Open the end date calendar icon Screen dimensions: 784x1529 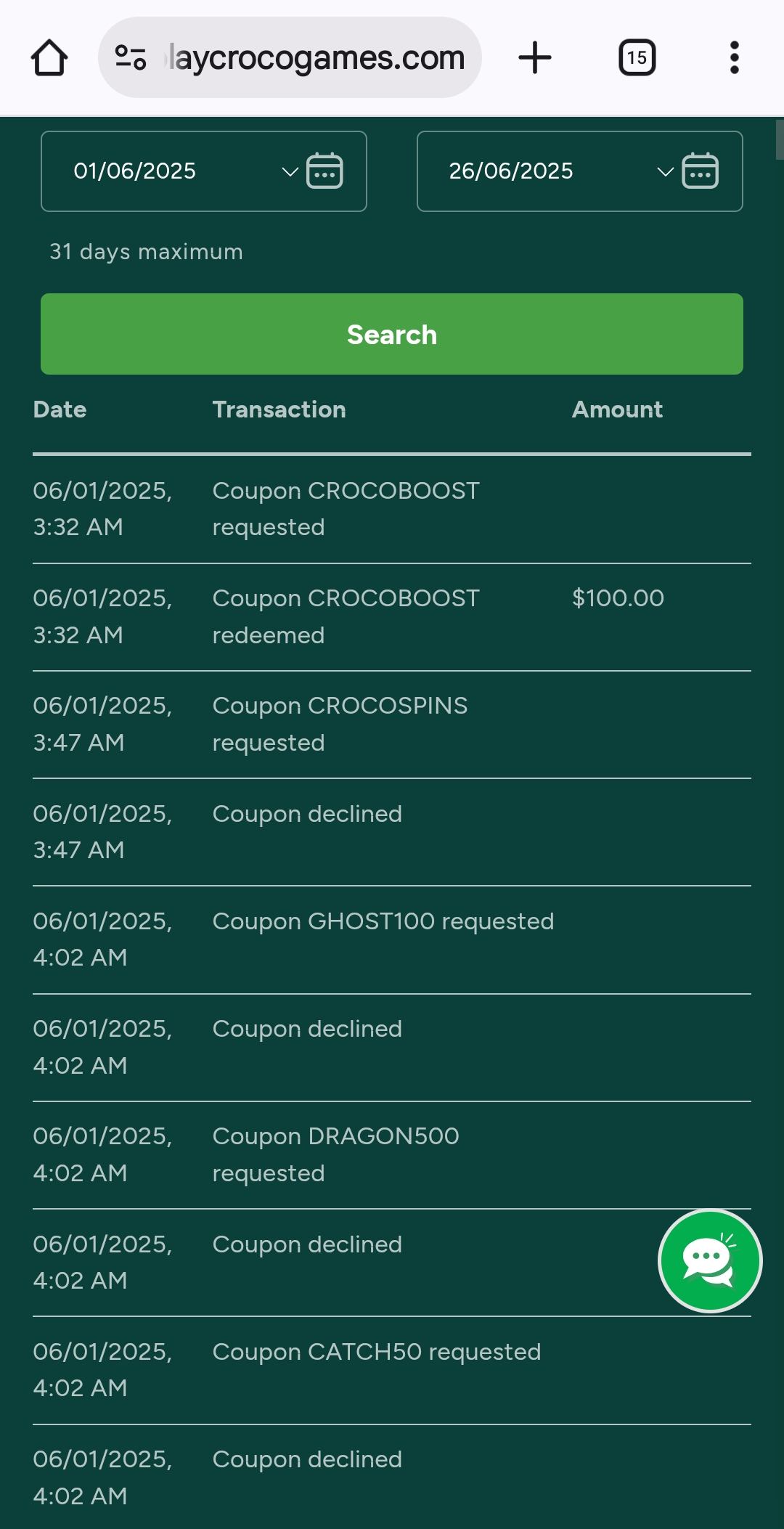tap(700, 171)
